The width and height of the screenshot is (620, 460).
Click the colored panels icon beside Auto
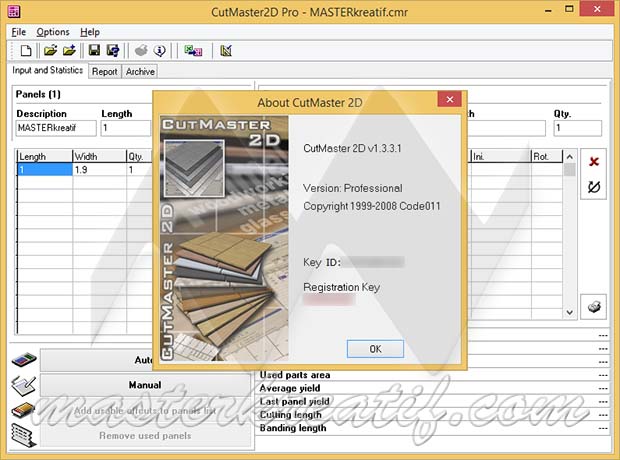pos(24,359)
